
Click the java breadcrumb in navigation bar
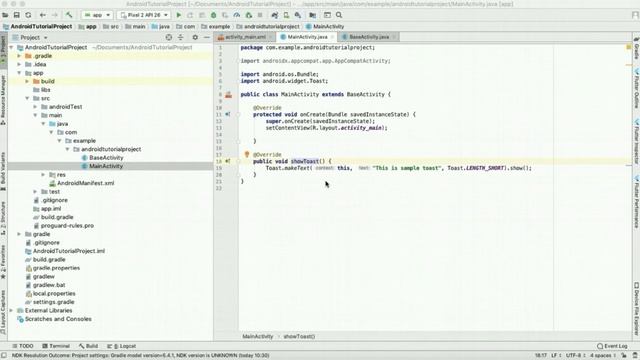point(160,27)
